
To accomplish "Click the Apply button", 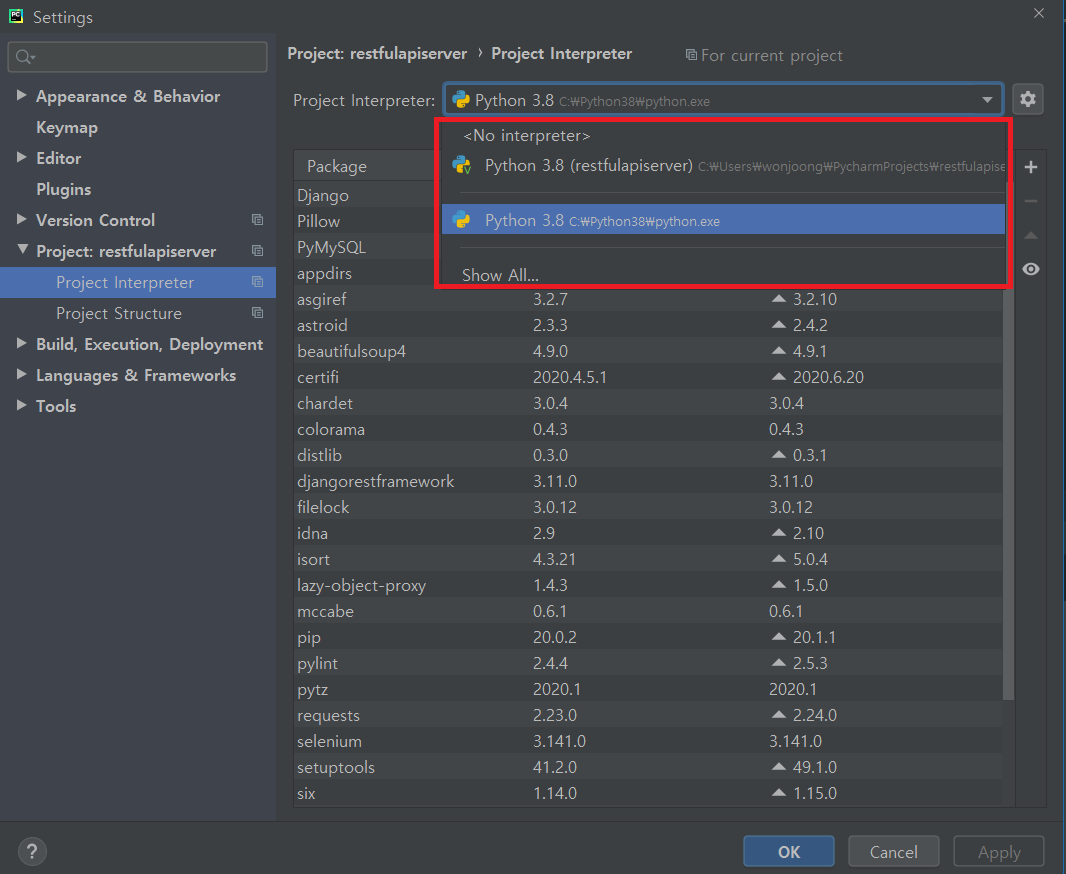I will point(999,852).
